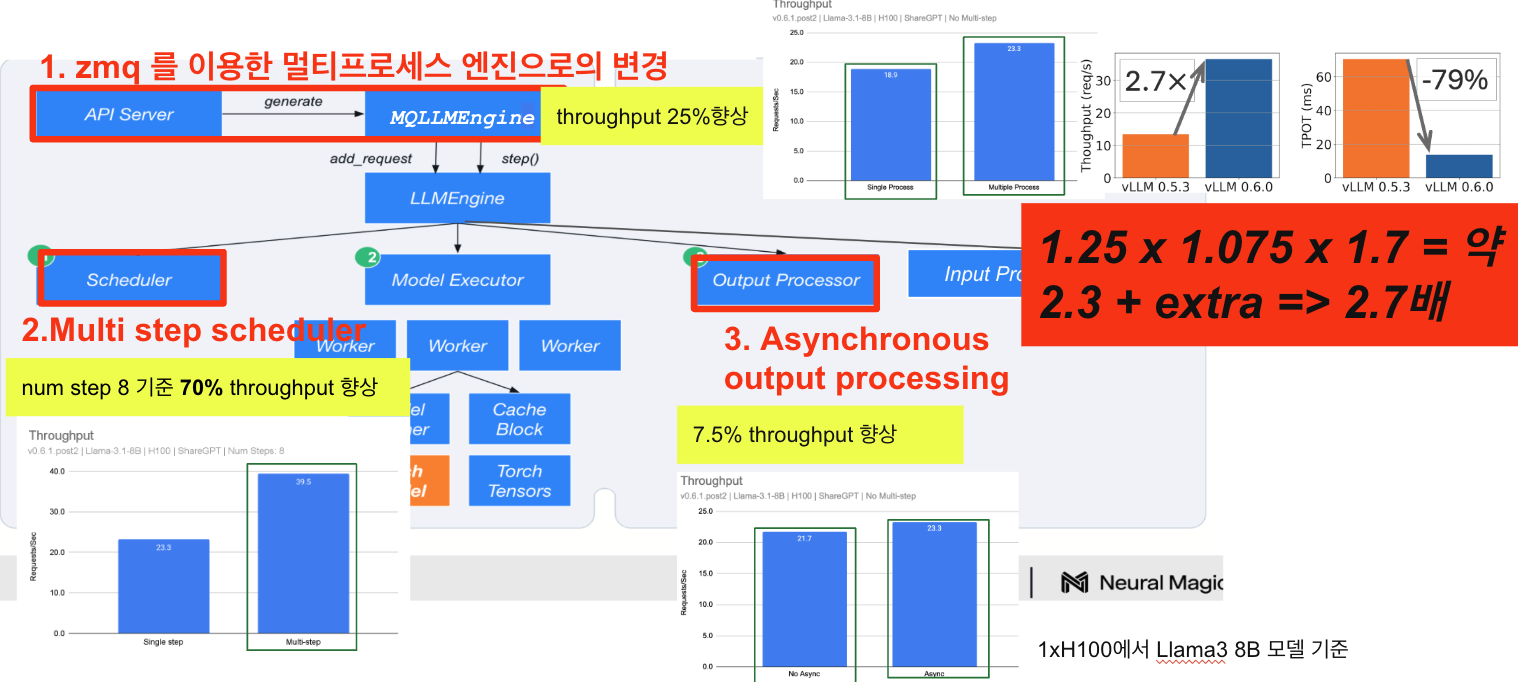Select the Output Processor box

[786, 280]
